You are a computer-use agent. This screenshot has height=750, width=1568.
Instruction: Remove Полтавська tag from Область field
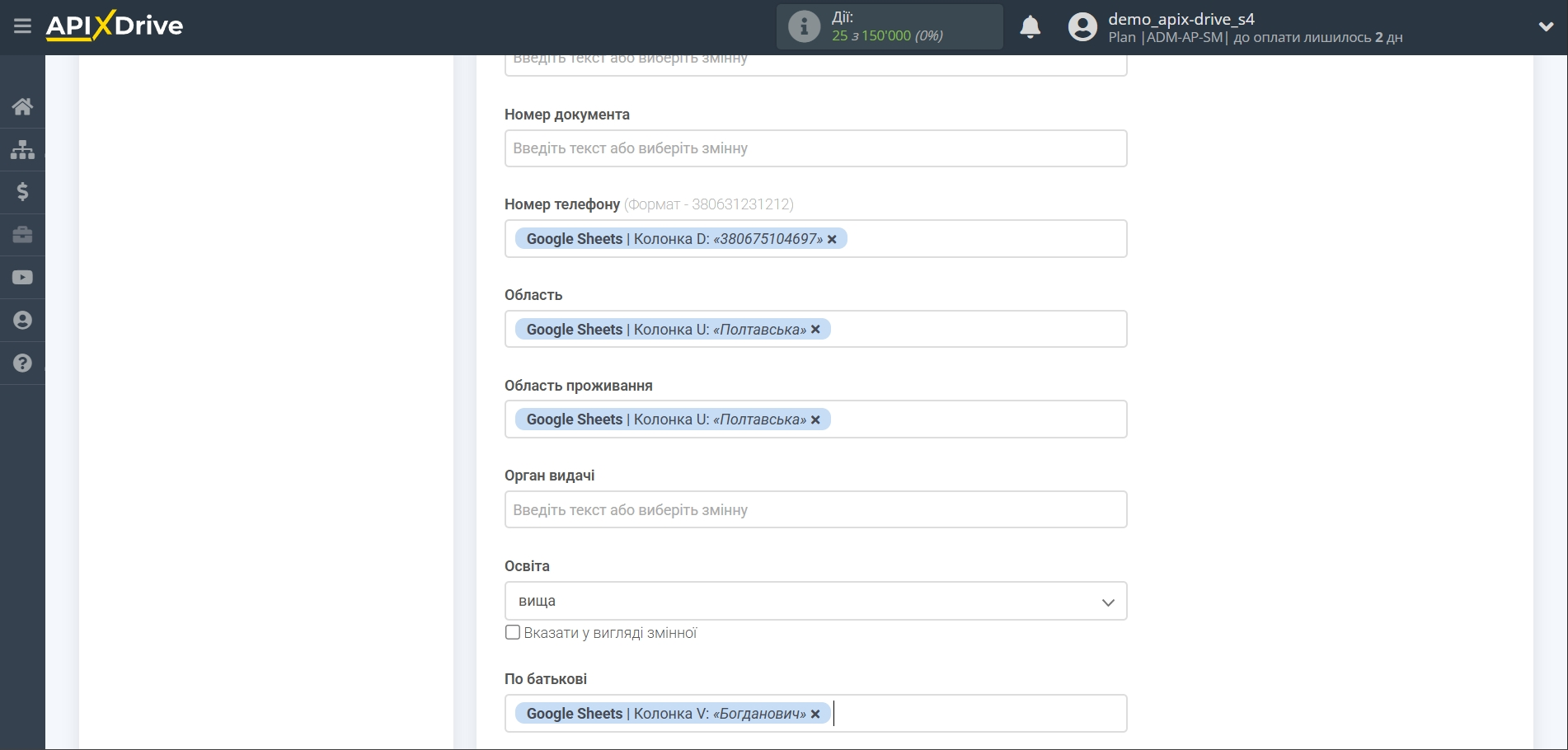click(x=815, y=330)
